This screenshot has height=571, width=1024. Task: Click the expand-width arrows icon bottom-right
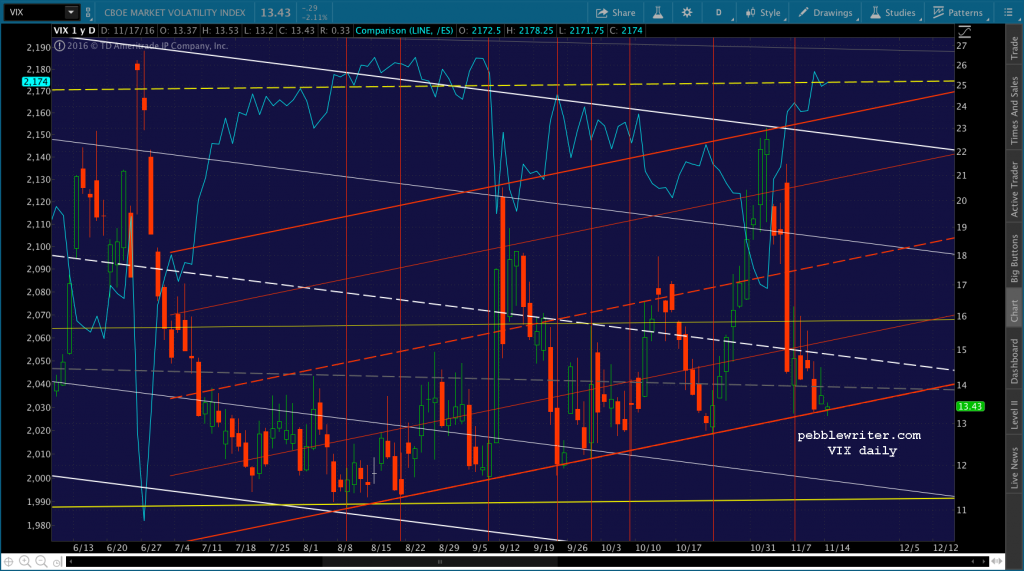(997, 561)
